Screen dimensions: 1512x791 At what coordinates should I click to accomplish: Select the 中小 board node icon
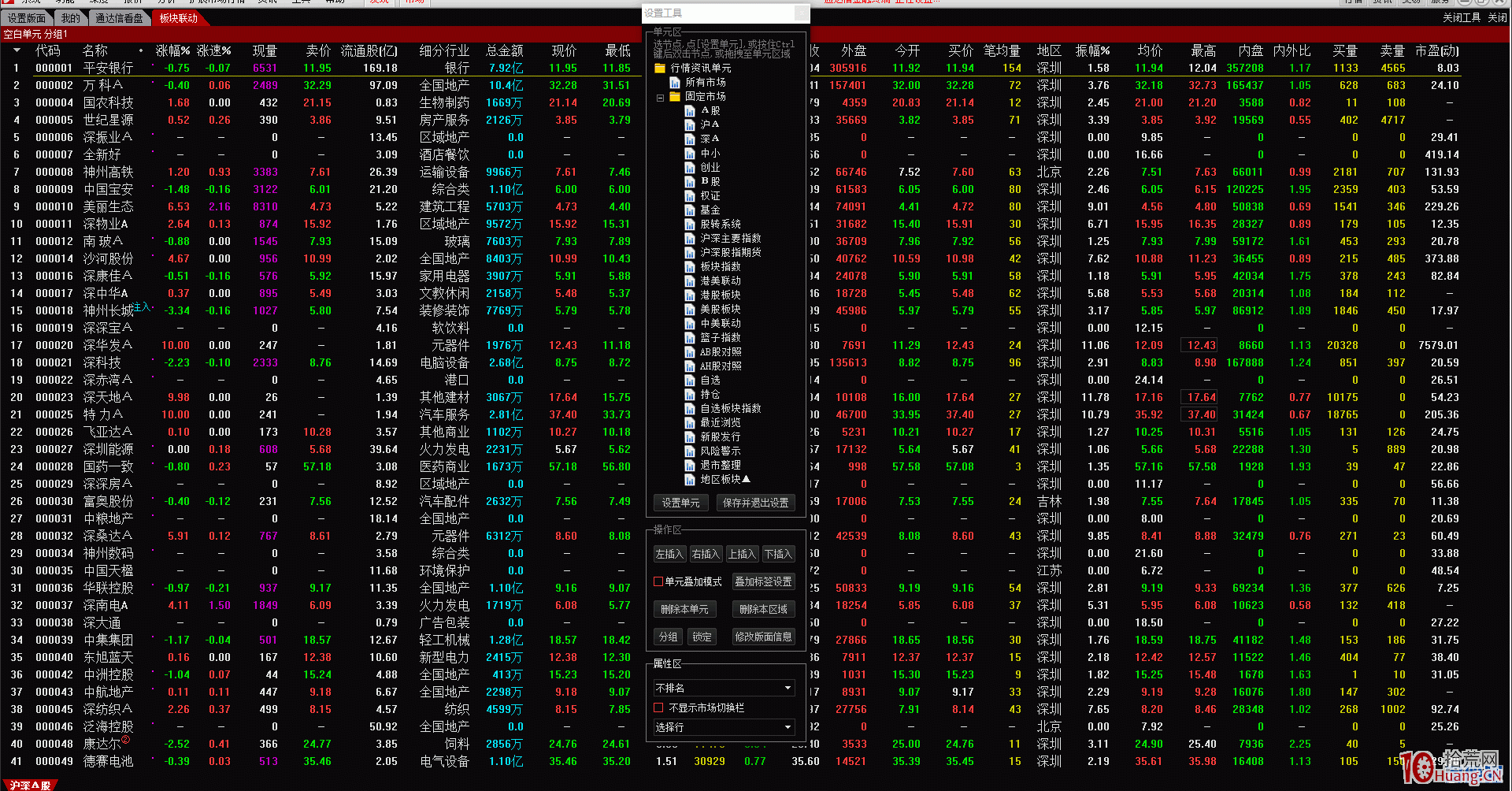pos(690,154)
